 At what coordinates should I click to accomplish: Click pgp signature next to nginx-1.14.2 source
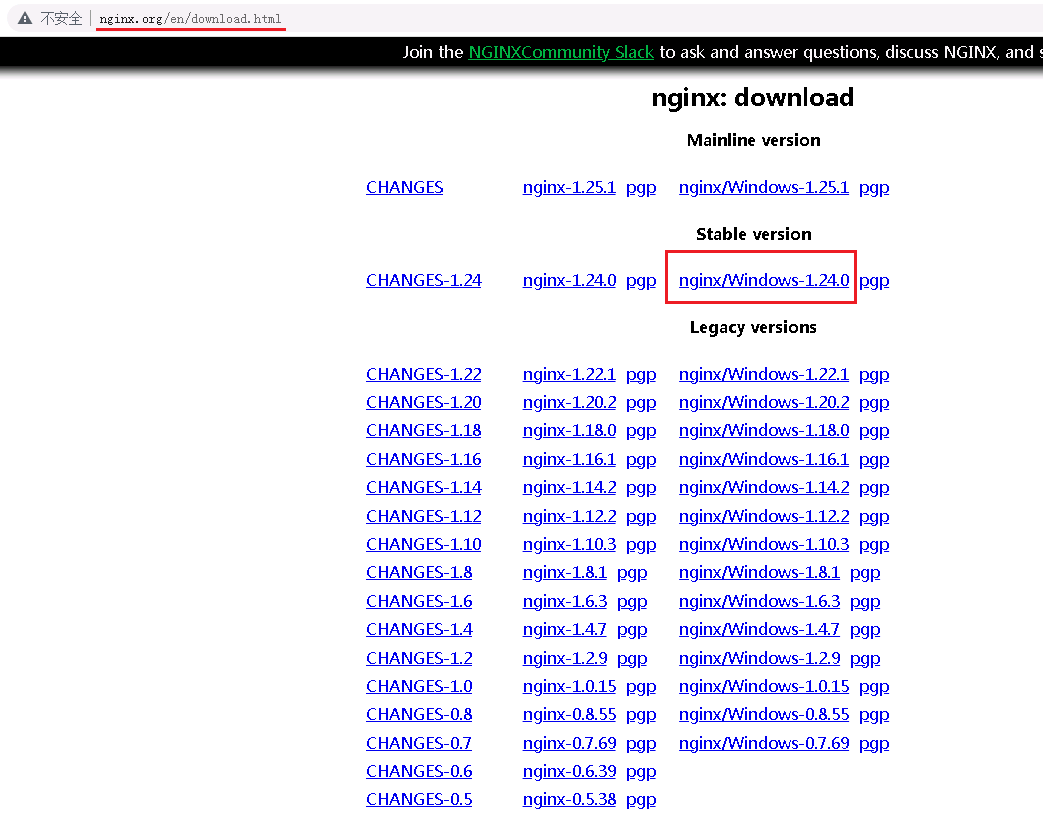pyautogui.click(x=641, y=487)
